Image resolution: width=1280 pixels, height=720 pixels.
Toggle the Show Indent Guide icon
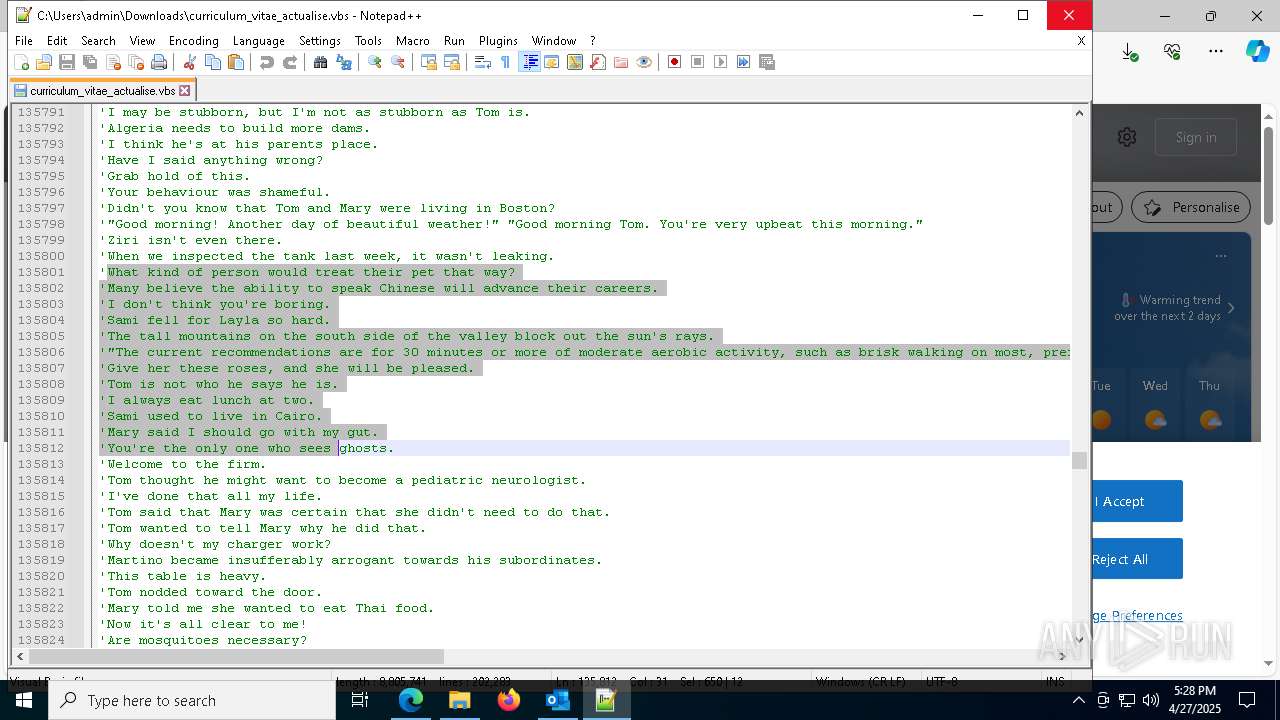click(529, 62)
